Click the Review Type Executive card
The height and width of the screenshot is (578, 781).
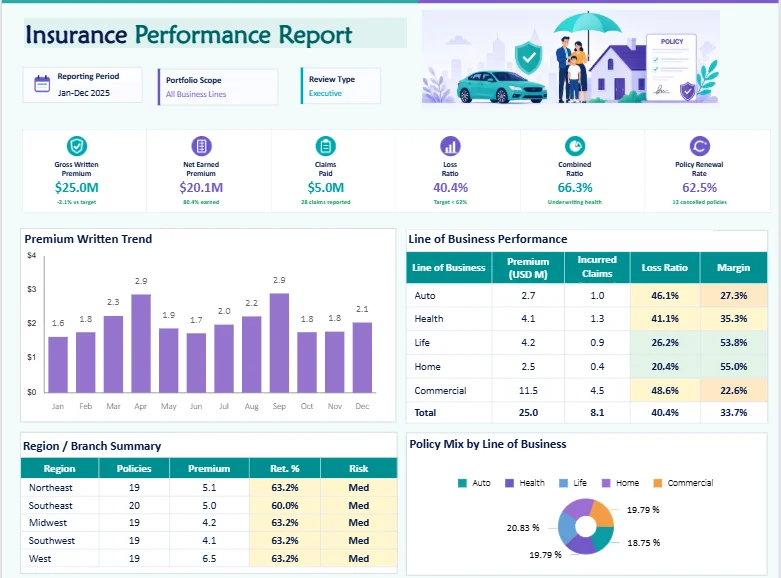pos(341,86)
